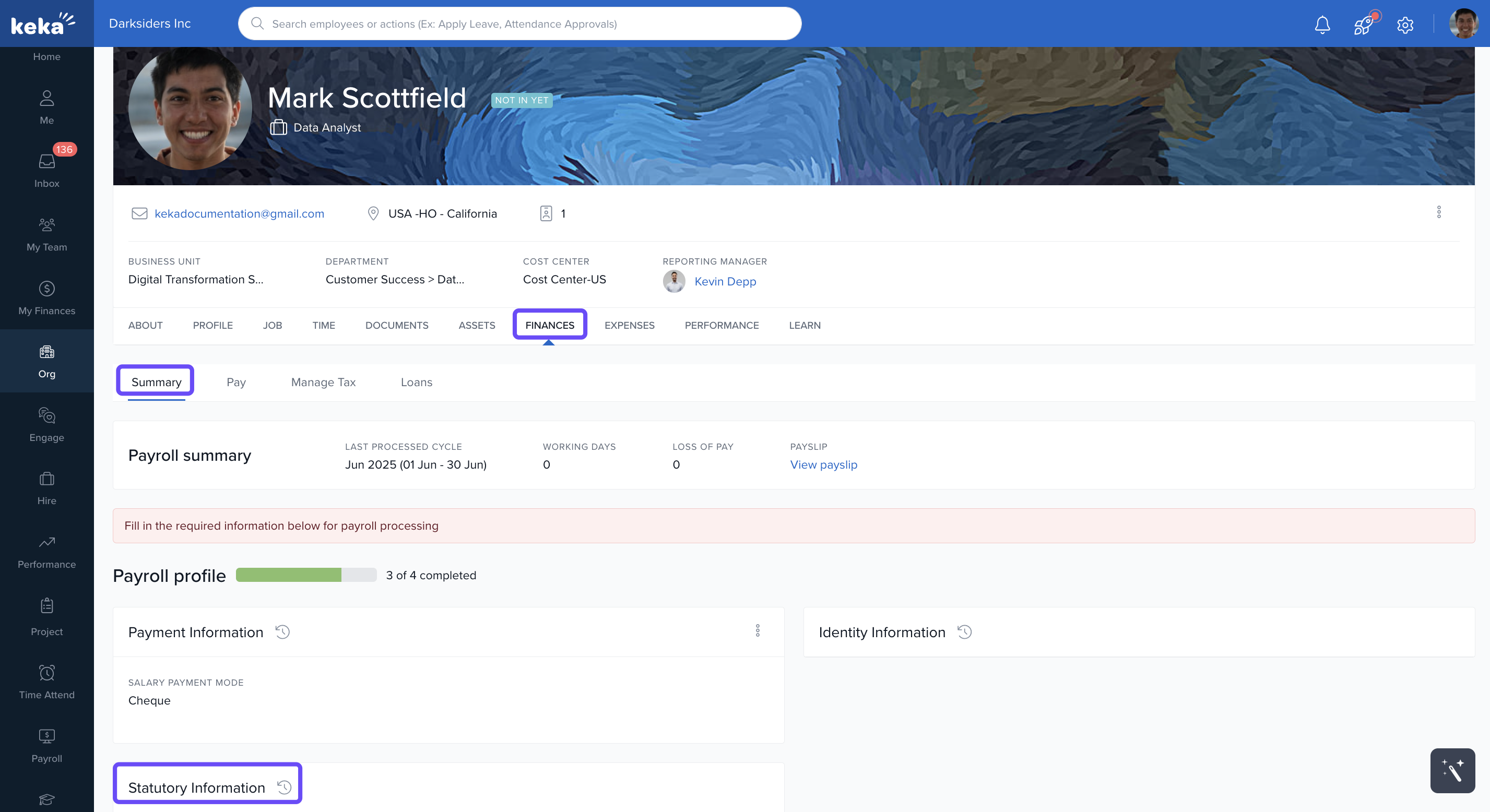Open user avatar menu at top right
1490x812 pixels.
pyautogui.click(x=1463, y=23)
